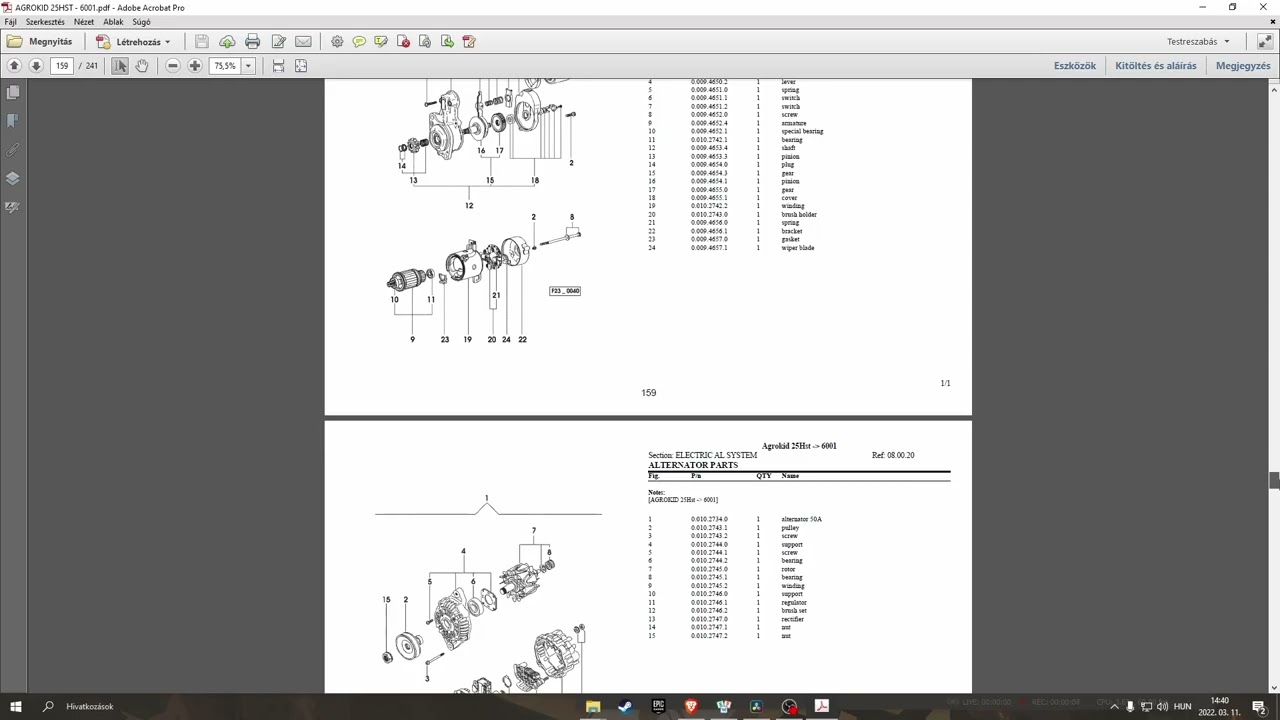The height and width of the screenshot is (720, 1280).
Task: Open Epic Games launcher from taskbar
Action: (658, 706)
